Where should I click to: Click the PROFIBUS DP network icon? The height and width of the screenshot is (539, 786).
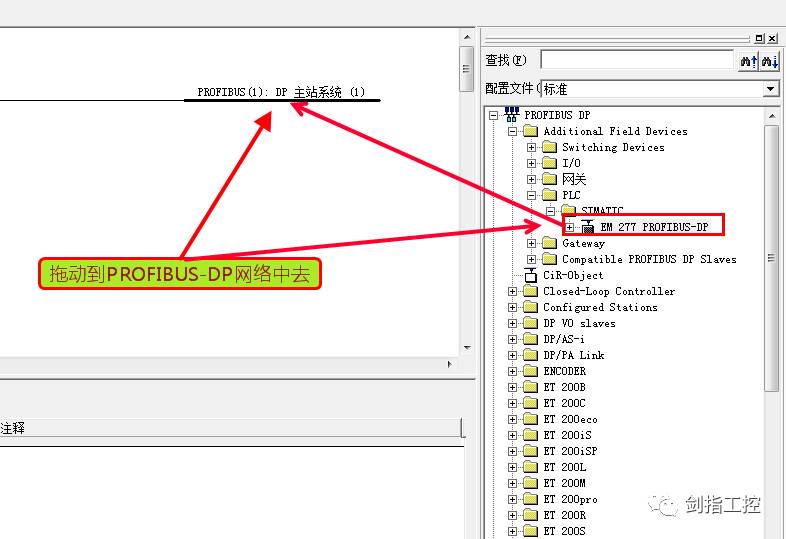point(511,115)
